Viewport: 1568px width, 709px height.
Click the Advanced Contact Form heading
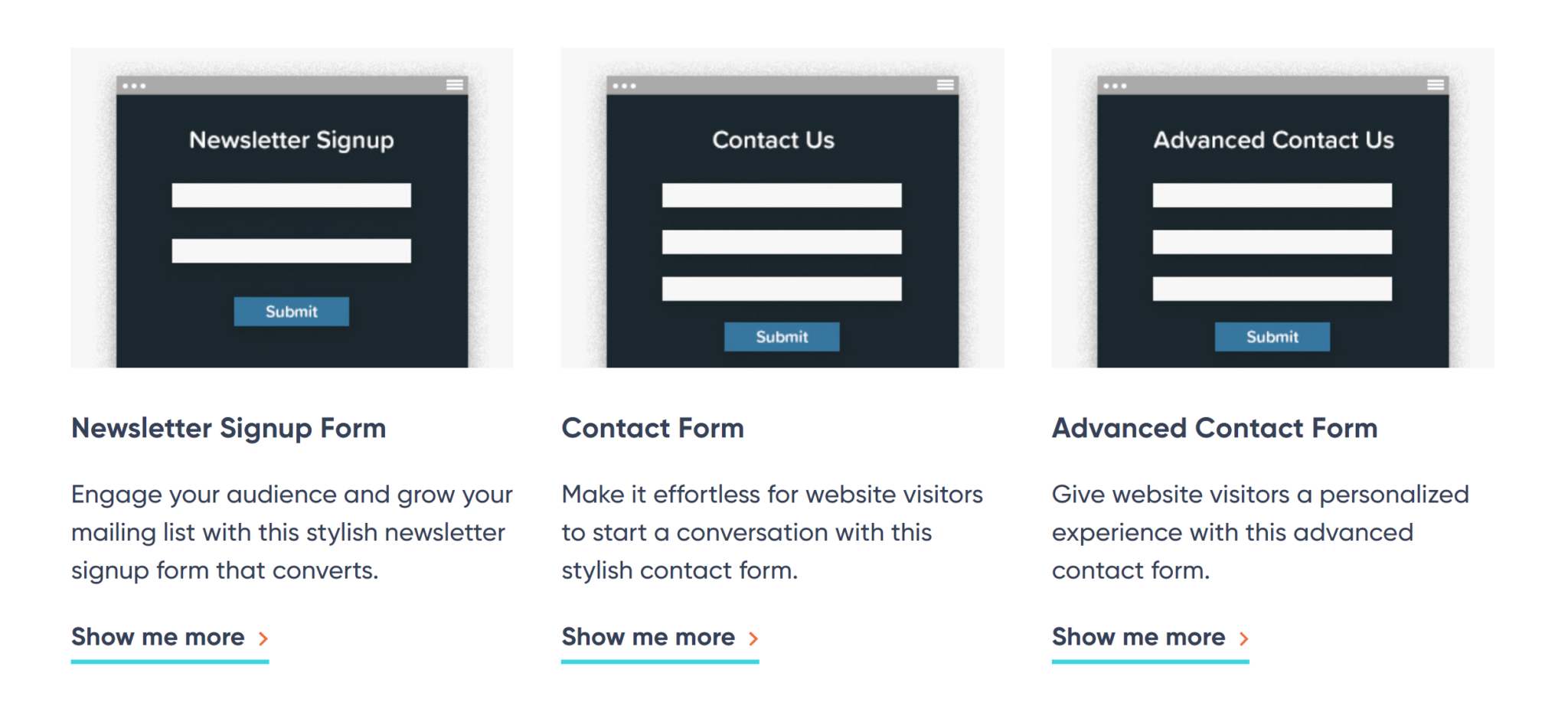(x=1214, y=429)
